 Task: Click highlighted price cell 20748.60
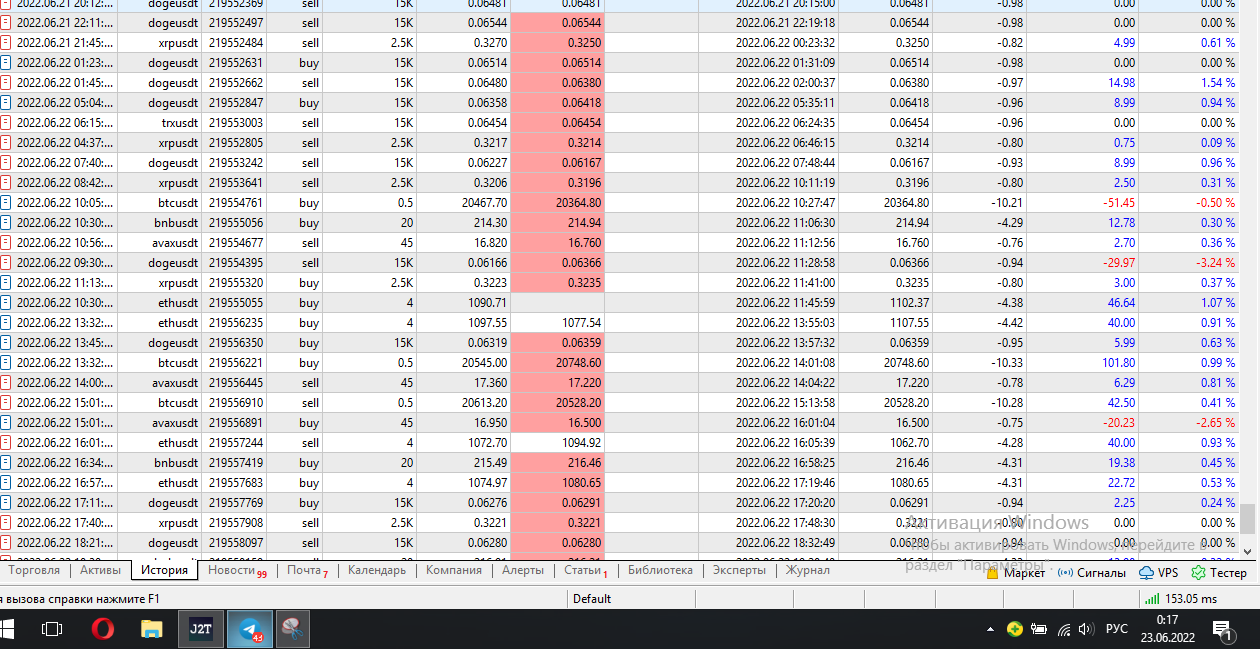click(558, 363)
